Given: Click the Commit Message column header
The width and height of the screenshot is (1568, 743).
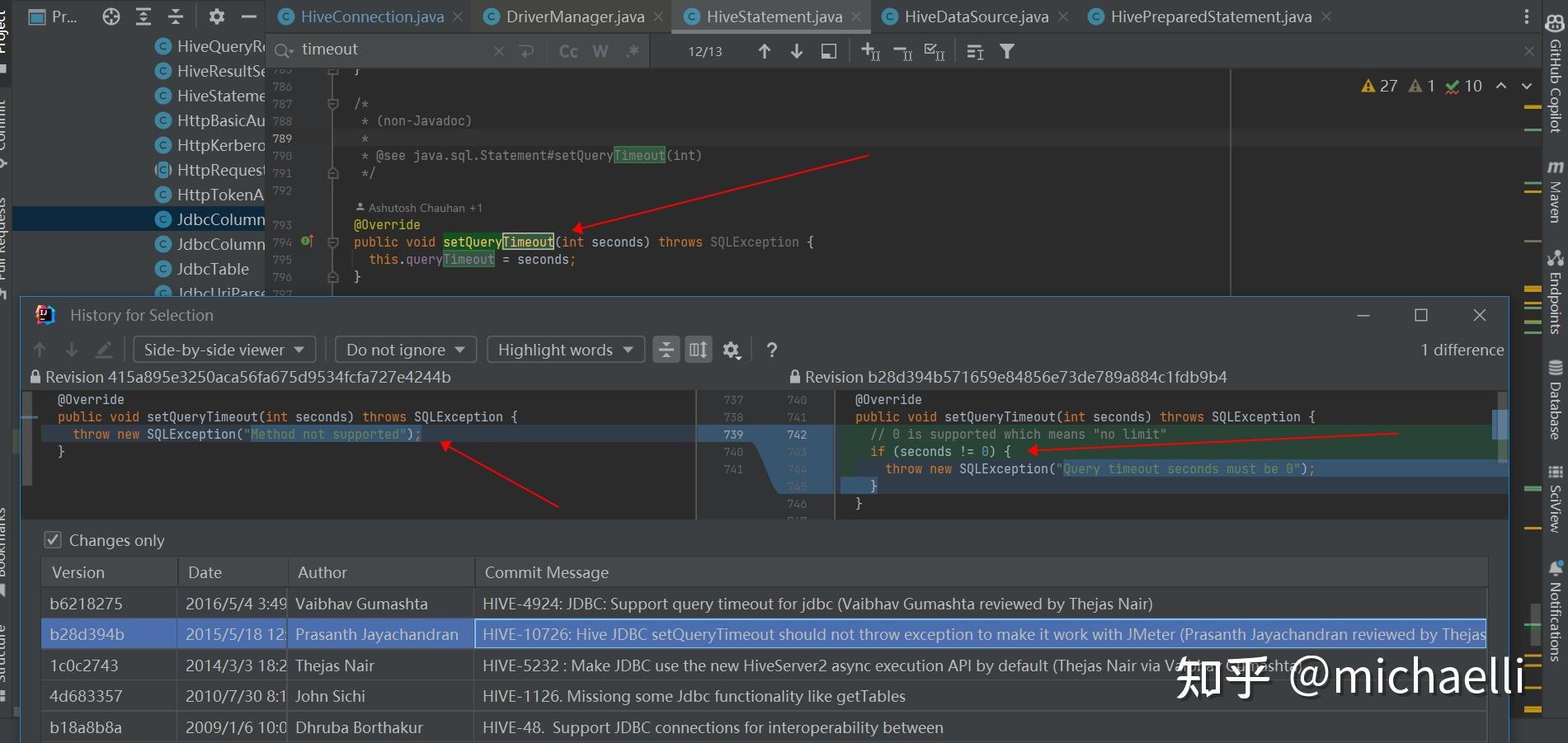Looking at the screenshot, I should tap(546, 572).
